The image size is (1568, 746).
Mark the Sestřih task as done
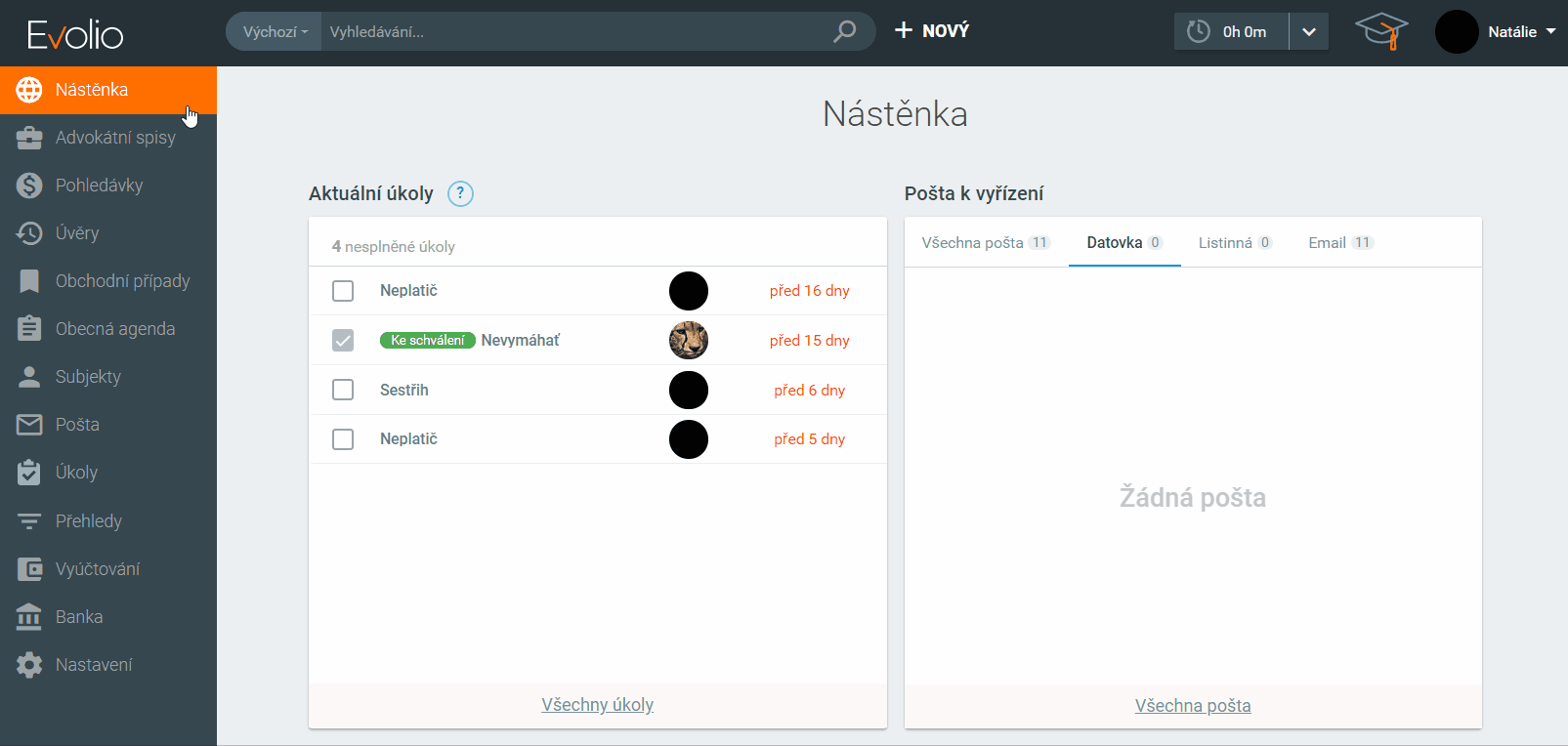tap(343, 390)
